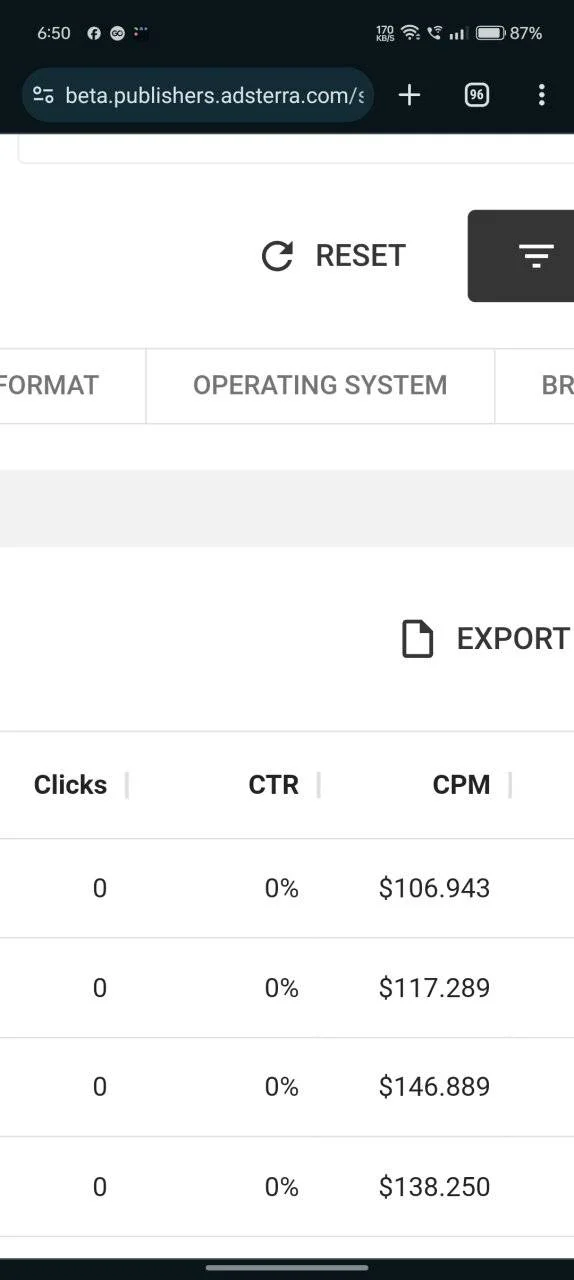This screenshot has width=574, height=1280.
Task: Switch to the FORMAT tab
Action: click(49, 386)
